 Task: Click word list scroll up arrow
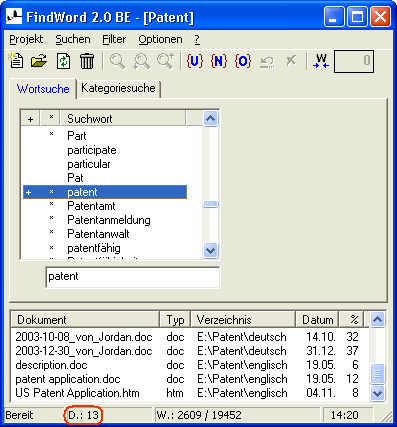point(211,118)
